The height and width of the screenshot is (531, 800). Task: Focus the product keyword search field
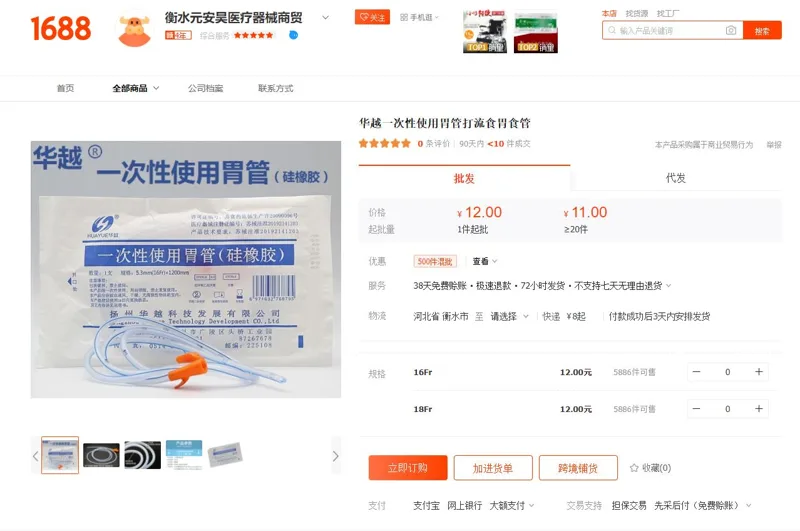[666, 31]
